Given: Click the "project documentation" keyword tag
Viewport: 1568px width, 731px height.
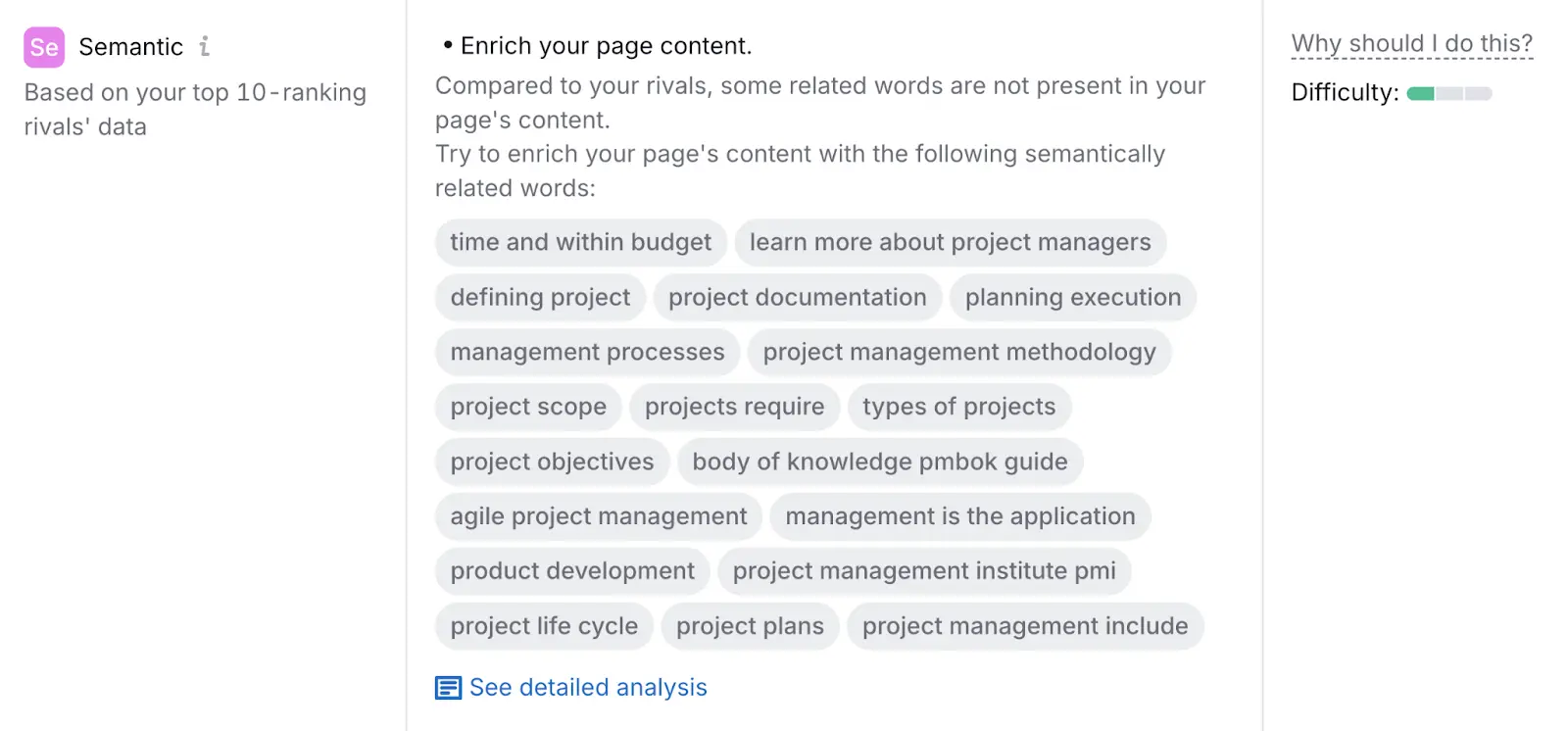Looking at the screenshot, I should point(797,297).
